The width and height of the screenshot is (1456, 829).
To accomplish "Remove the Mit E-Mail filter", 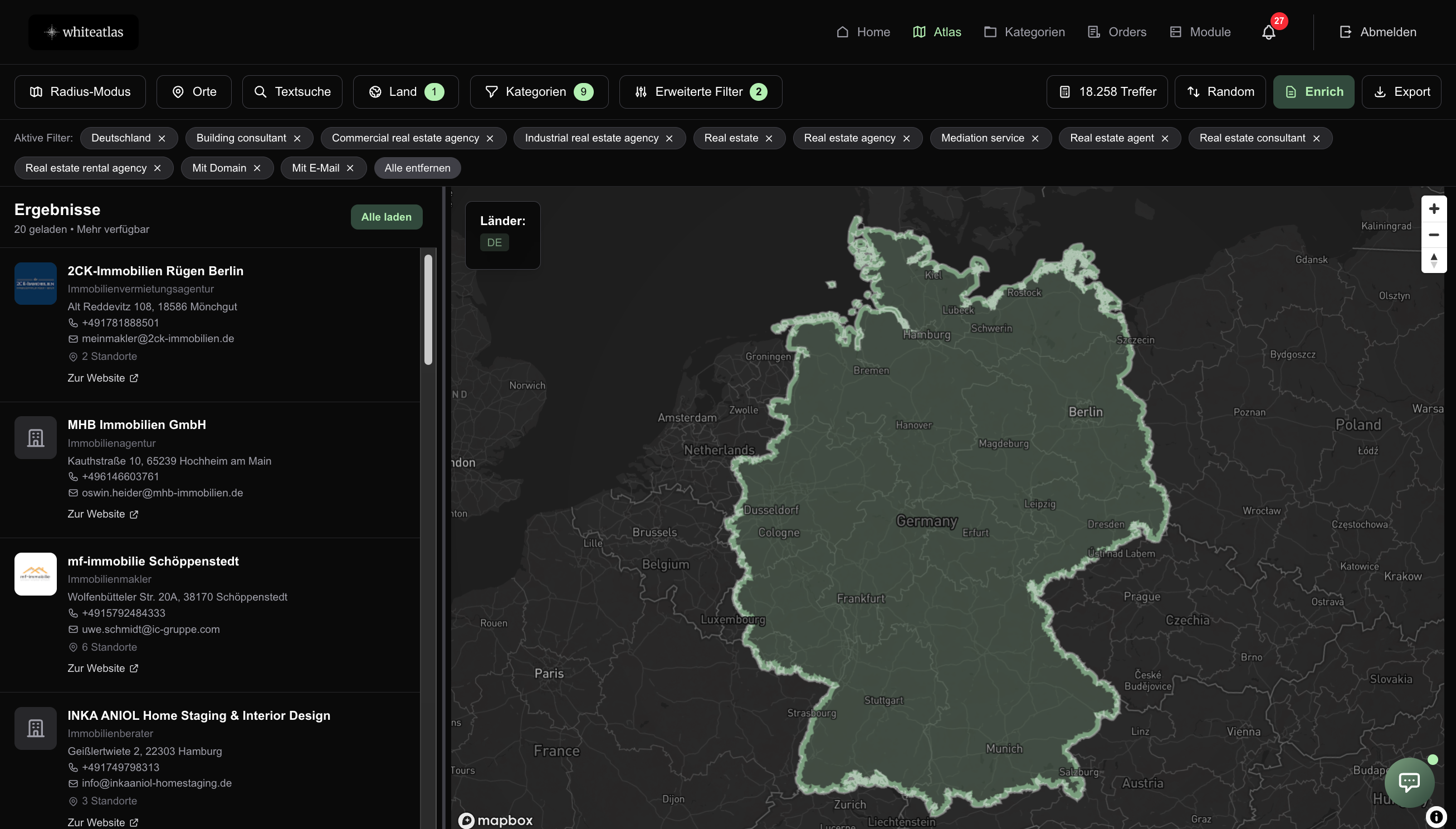I will 350,168.
